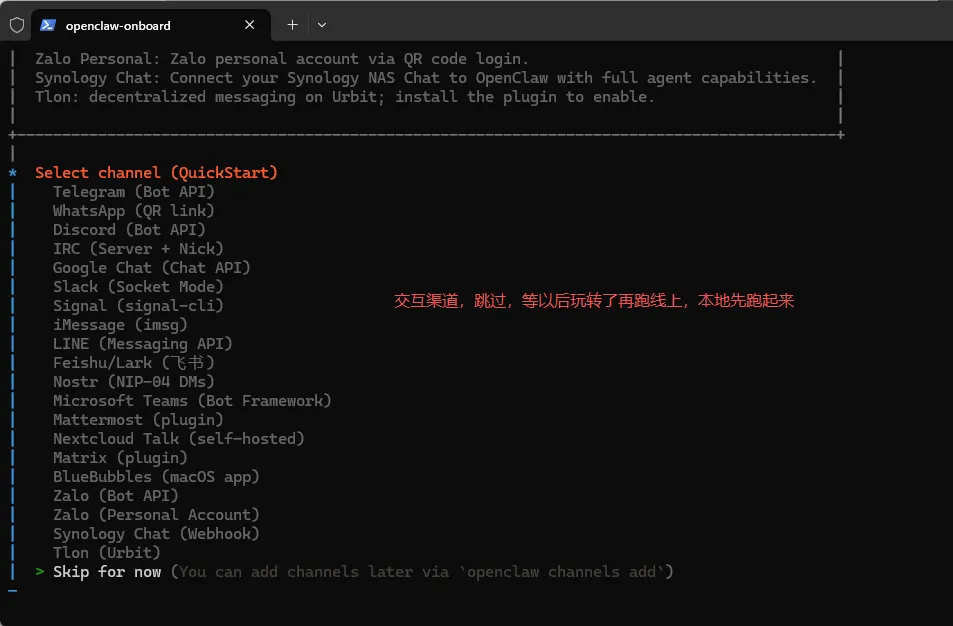Click the Tlon decentralized messaging description line
This screenshot has height=626, width=953.
coord(345,97)
